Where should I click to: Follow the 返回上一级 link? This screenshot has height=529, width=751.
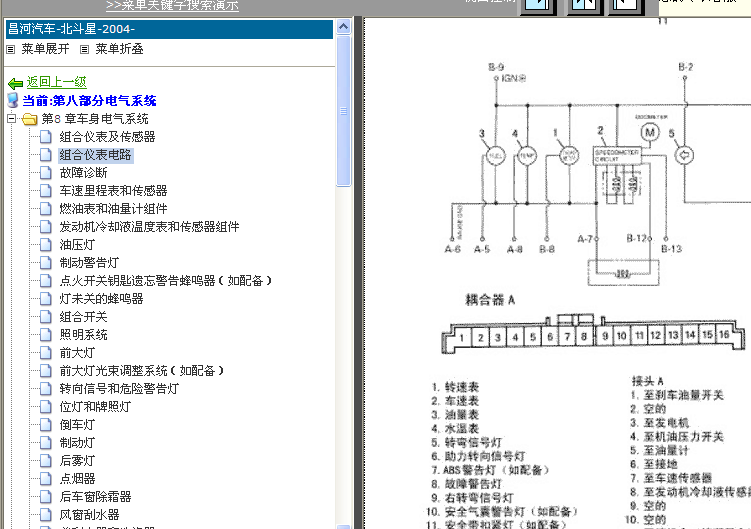click(x=57, y=82)
